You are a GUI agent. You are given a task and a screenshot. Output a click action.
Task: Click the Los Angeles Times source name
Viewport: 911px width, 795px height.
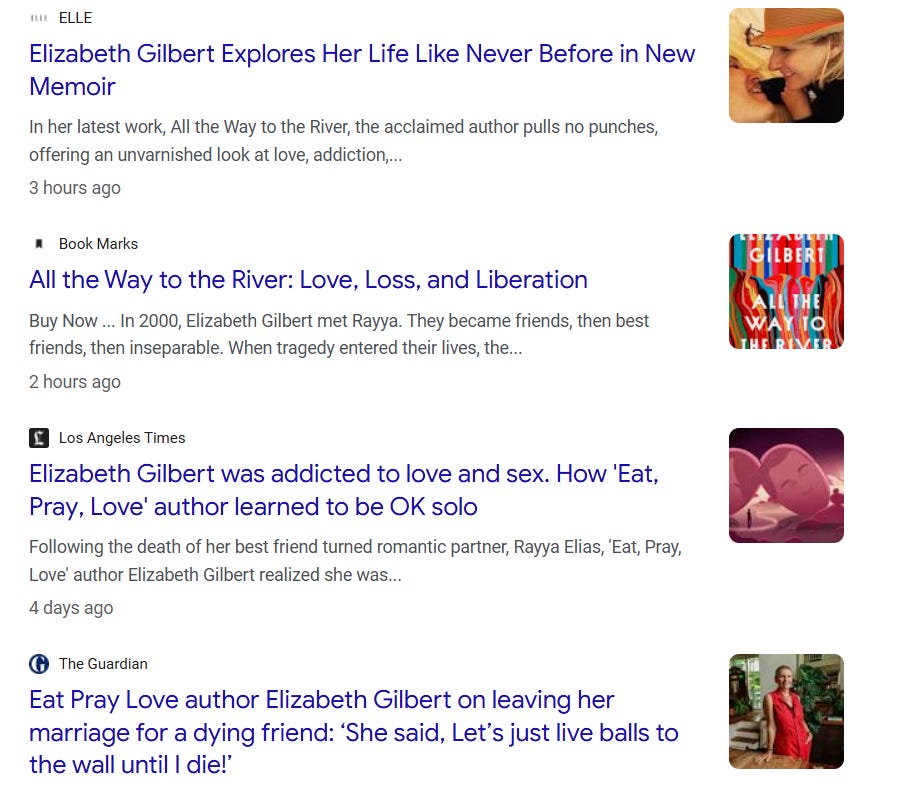click(122, 438)
